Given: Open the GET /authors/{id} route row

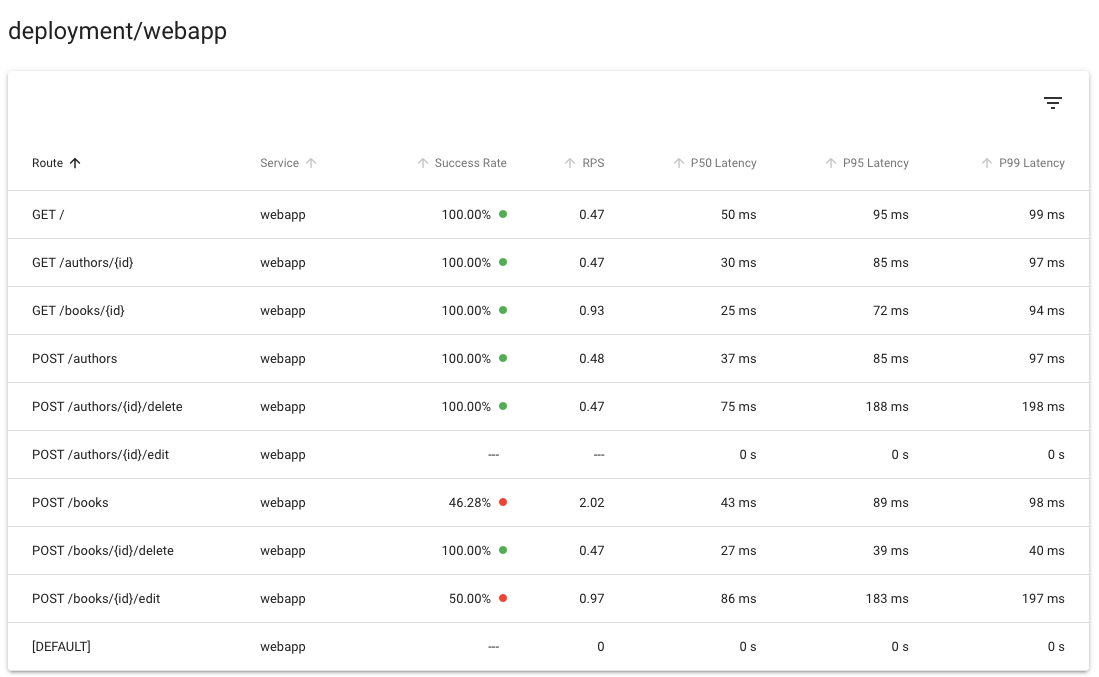Looking at the screenshot, I should (82, 262).
